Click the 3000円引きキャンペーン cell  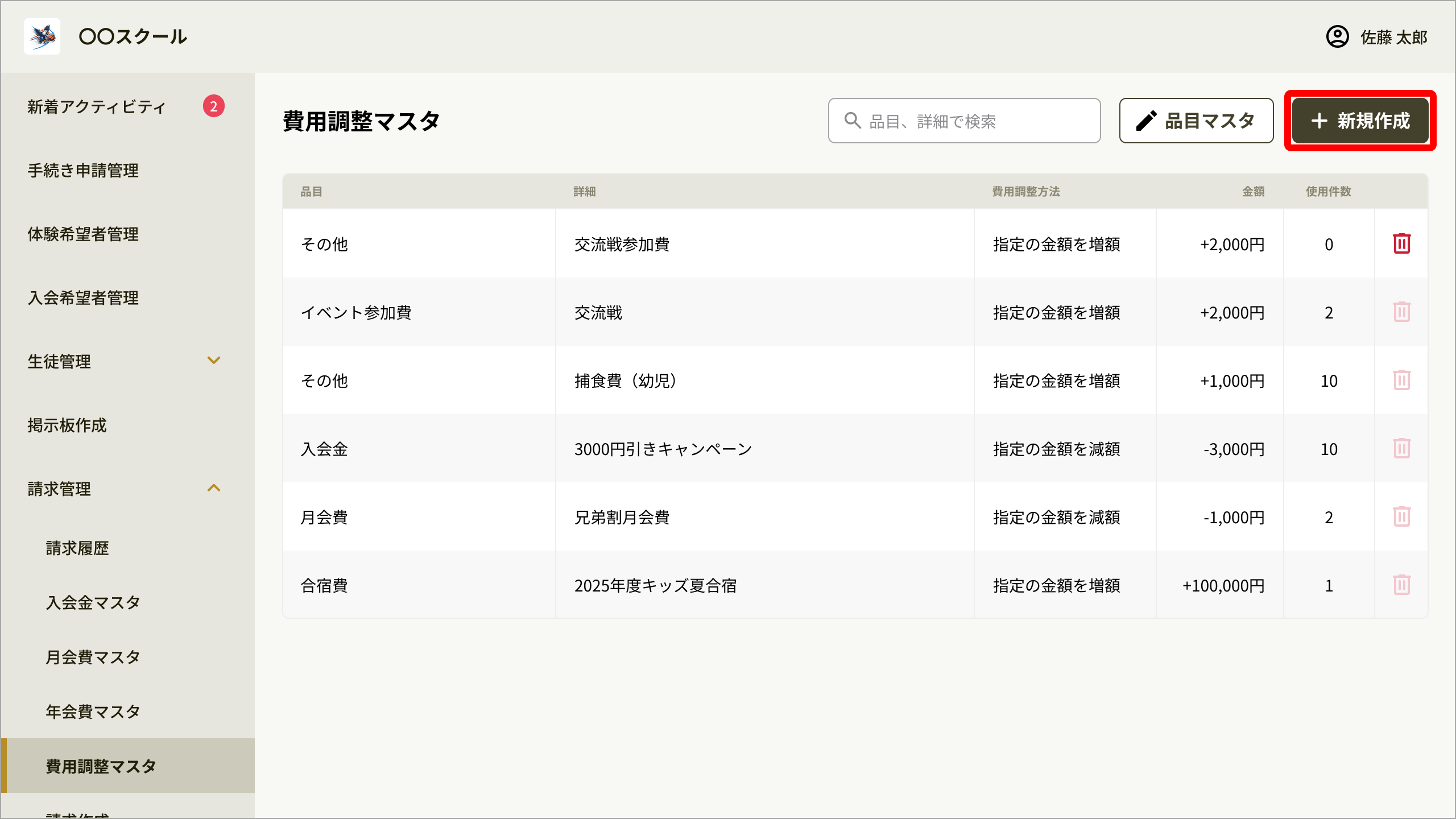point(765,449)
